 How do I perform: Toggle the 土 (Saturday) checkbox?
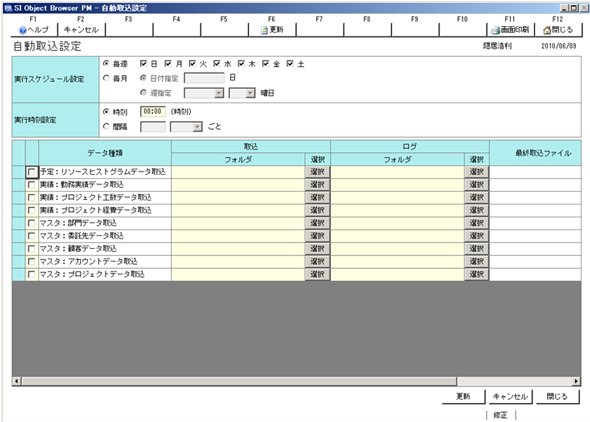point(290,64)
